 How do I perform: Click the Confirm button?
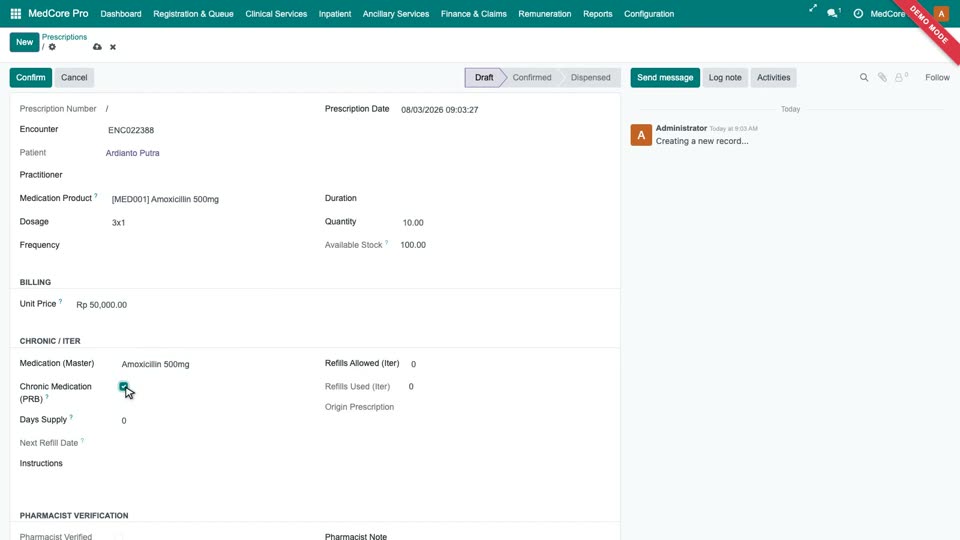31,78
